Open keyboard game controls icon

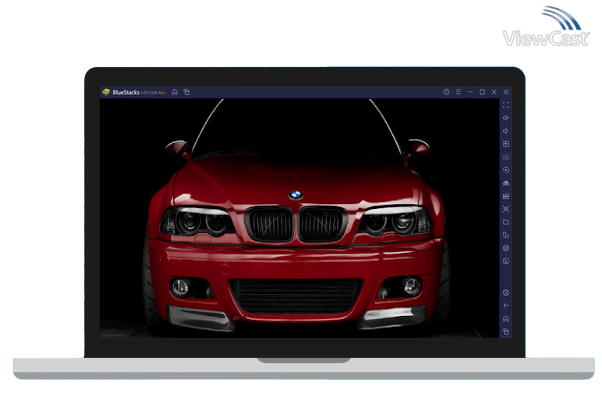tap(506, 157)
